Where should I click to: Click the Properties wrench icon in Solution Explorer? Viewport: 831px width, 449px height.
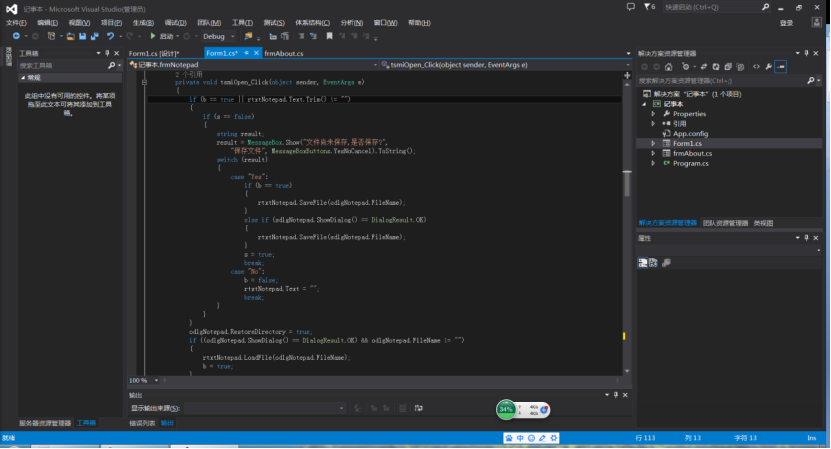coord(768,67)
